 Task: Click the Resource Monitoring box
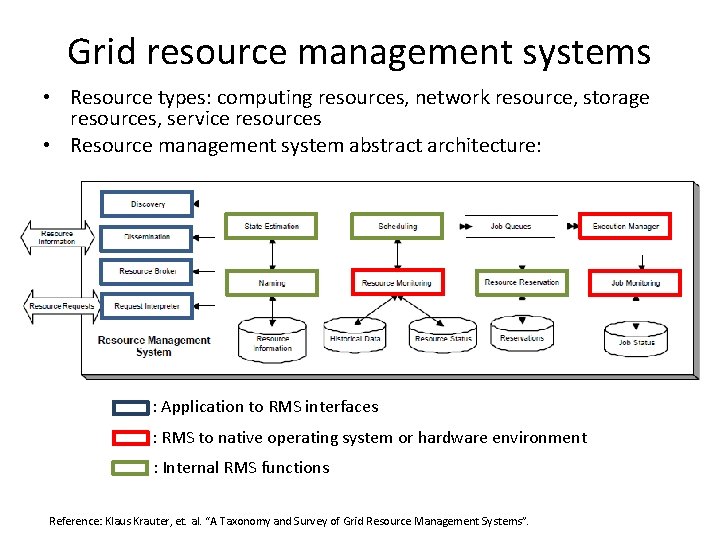click(398, 282)
